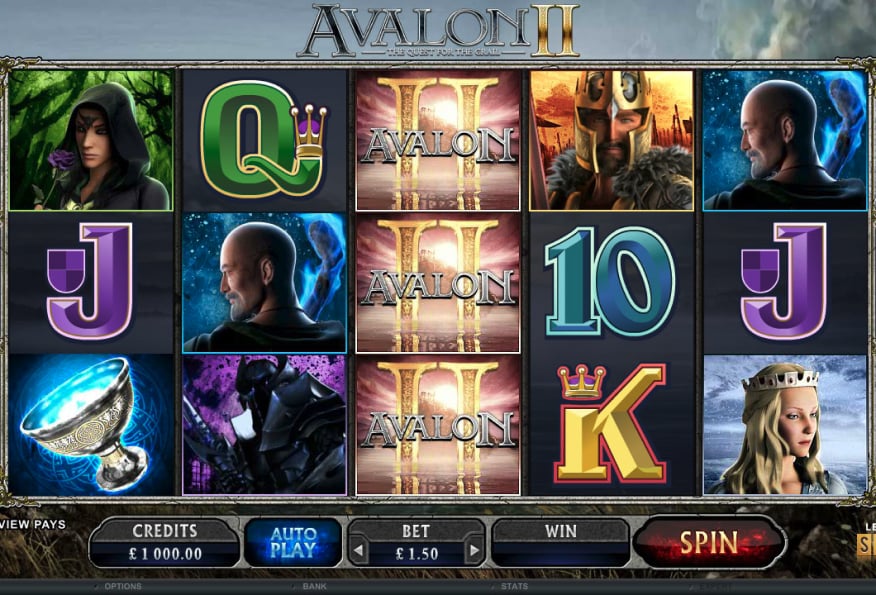Select the green Queen Q symbol

pos(264,140)
